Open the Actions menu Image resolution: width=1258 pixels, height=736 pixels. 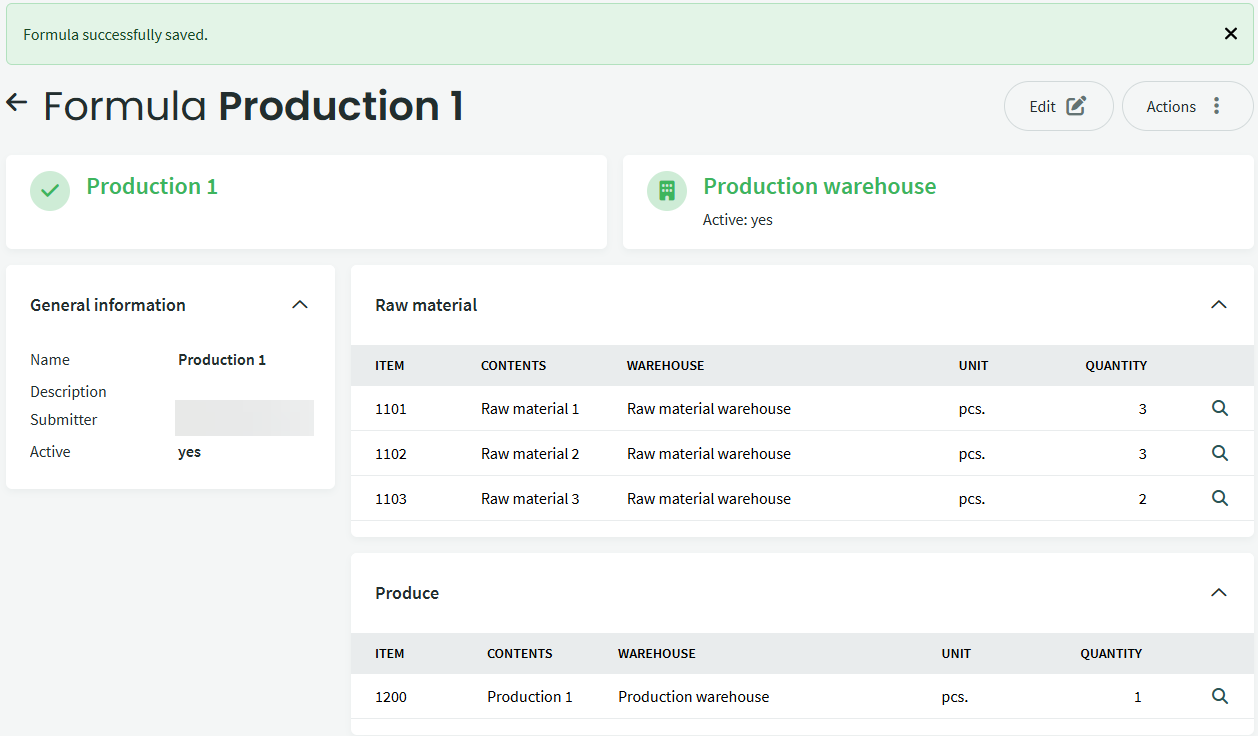(x=1186, y=106)
